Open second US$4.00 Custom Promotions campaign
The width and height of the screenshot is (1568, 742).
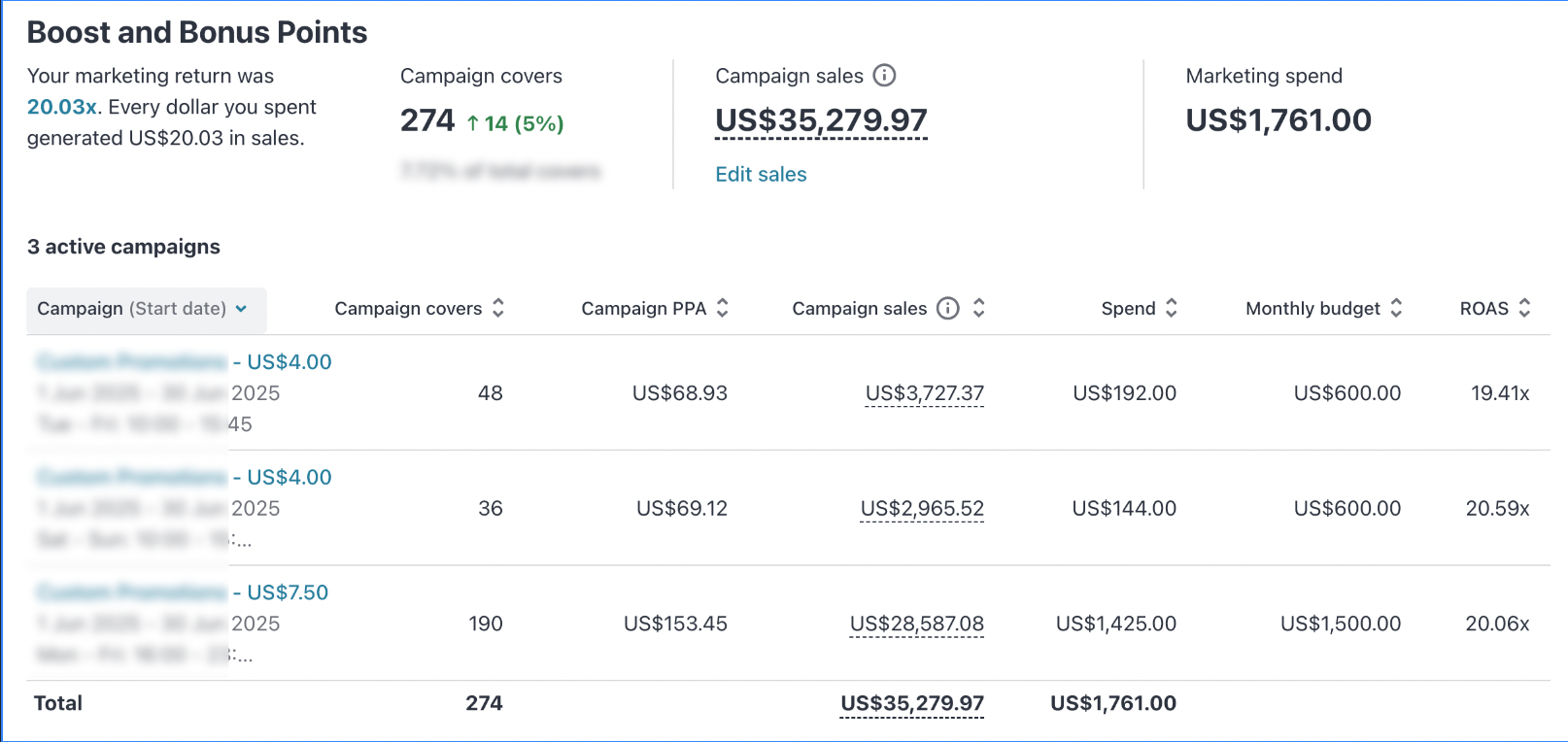pos(185,477)
